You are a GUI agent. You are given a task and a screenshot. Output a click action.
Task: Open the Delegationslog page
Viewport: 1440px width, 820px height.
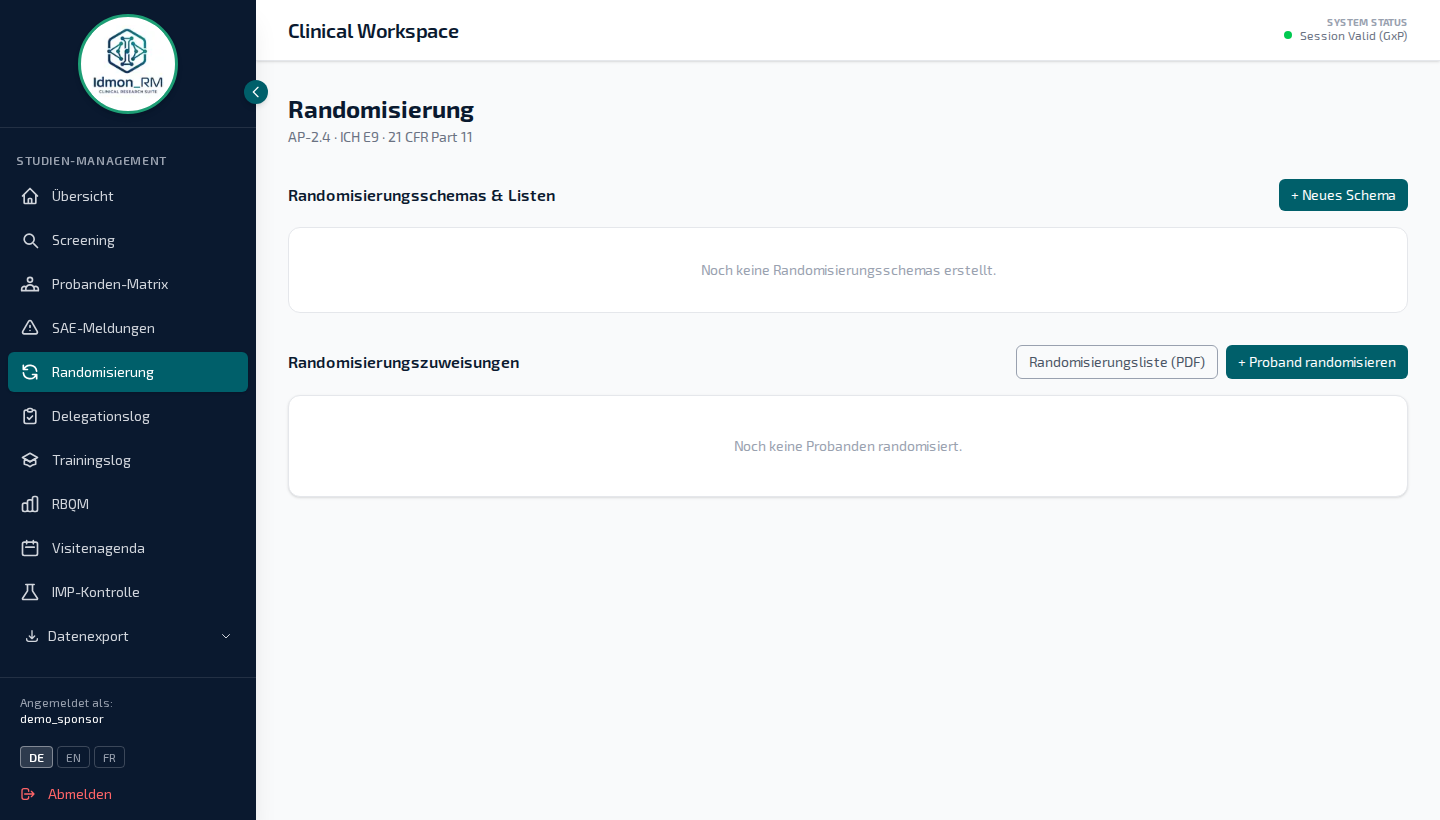pyautogui.click(x=128, y=416)
